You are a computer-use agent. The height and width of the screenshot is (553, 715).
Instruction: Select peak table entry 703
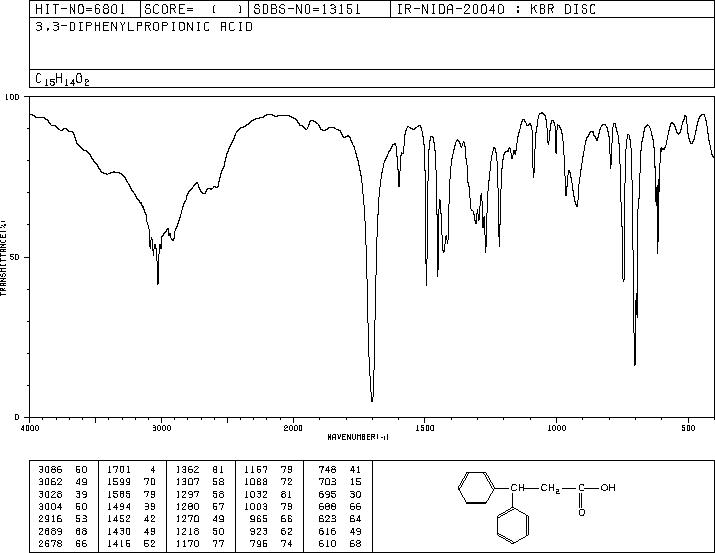tap(340, 482)
